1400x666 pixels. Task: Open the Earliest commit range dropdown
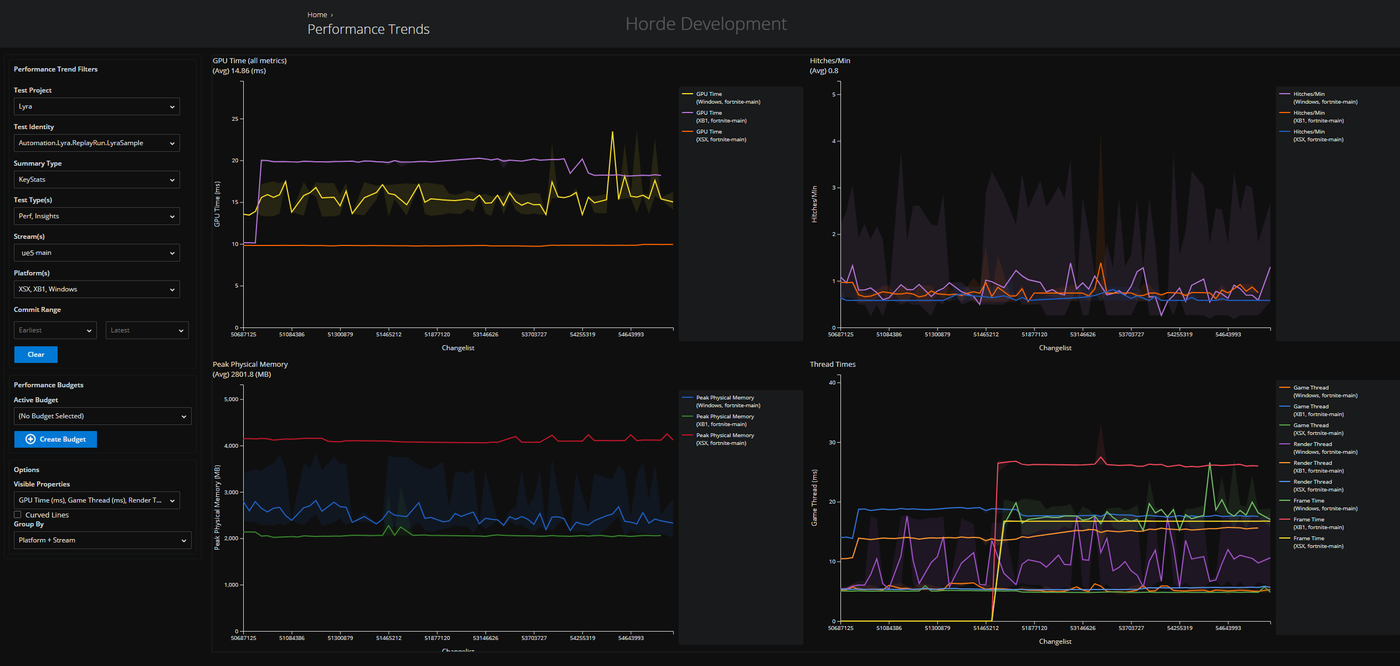click(55, 330)
